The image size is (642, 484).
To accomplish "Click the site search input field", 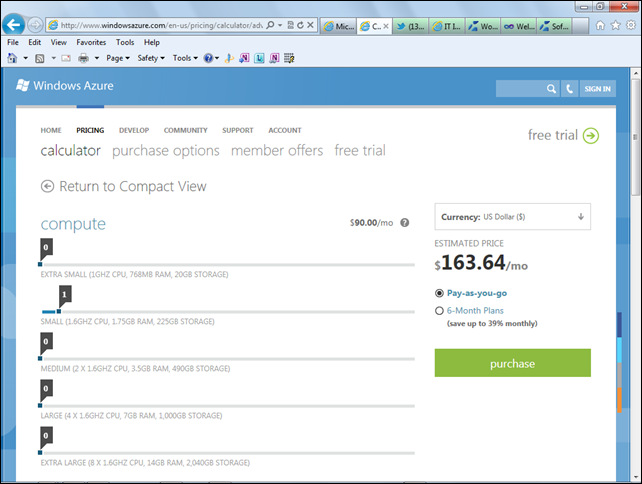I will pyautogui.click(x=520, y=89).
